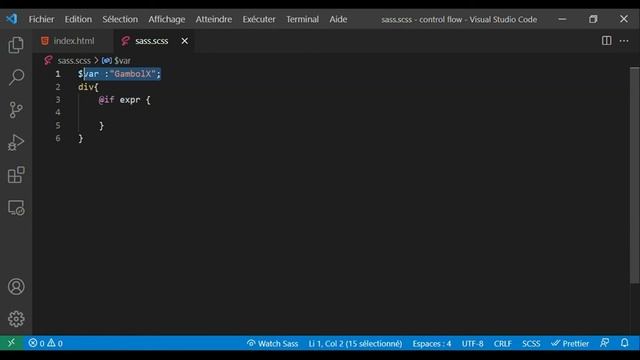
Task: Click Watch Sass in status bar
Action: pos(272,343)
